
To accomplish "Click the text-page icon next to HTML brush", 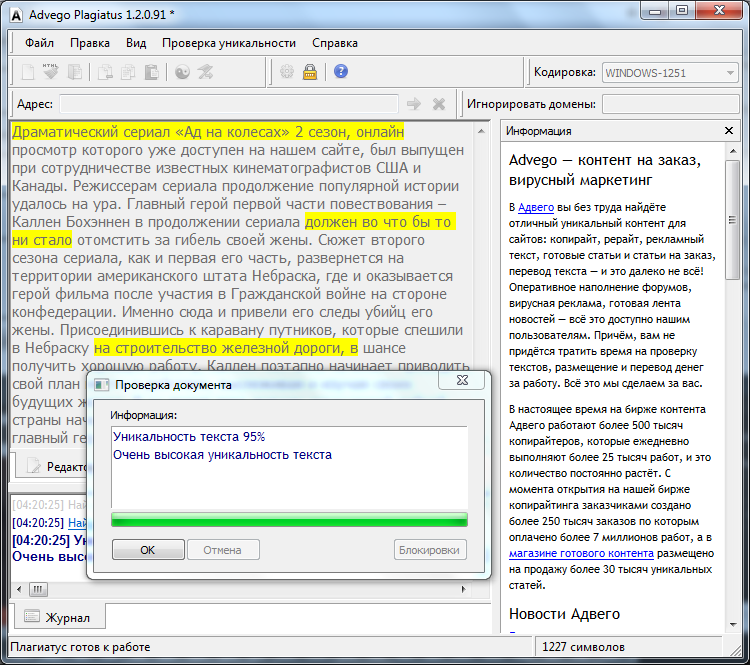I will click(x=74, y=72).
